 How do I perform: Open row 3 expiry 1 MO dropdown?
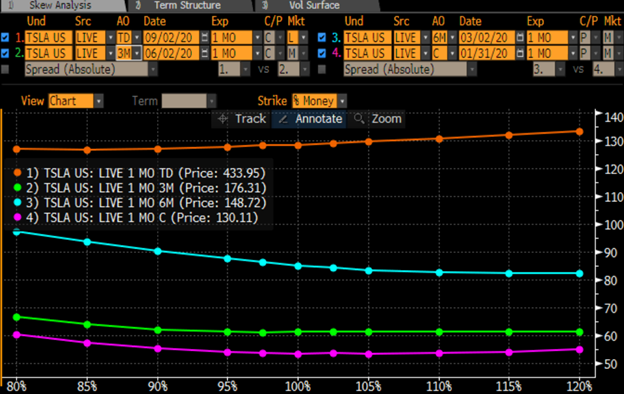(x=573, y=37)
